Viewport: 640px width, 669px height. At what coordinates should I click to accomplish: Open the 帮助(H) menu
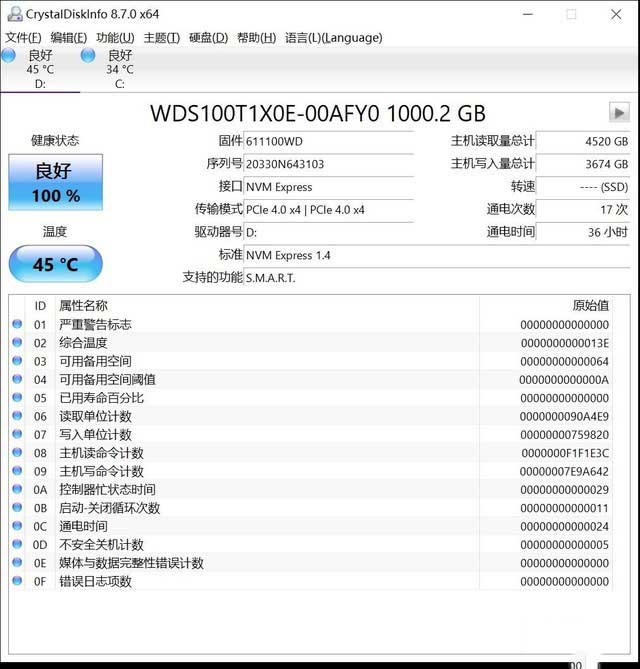(256, 38)
